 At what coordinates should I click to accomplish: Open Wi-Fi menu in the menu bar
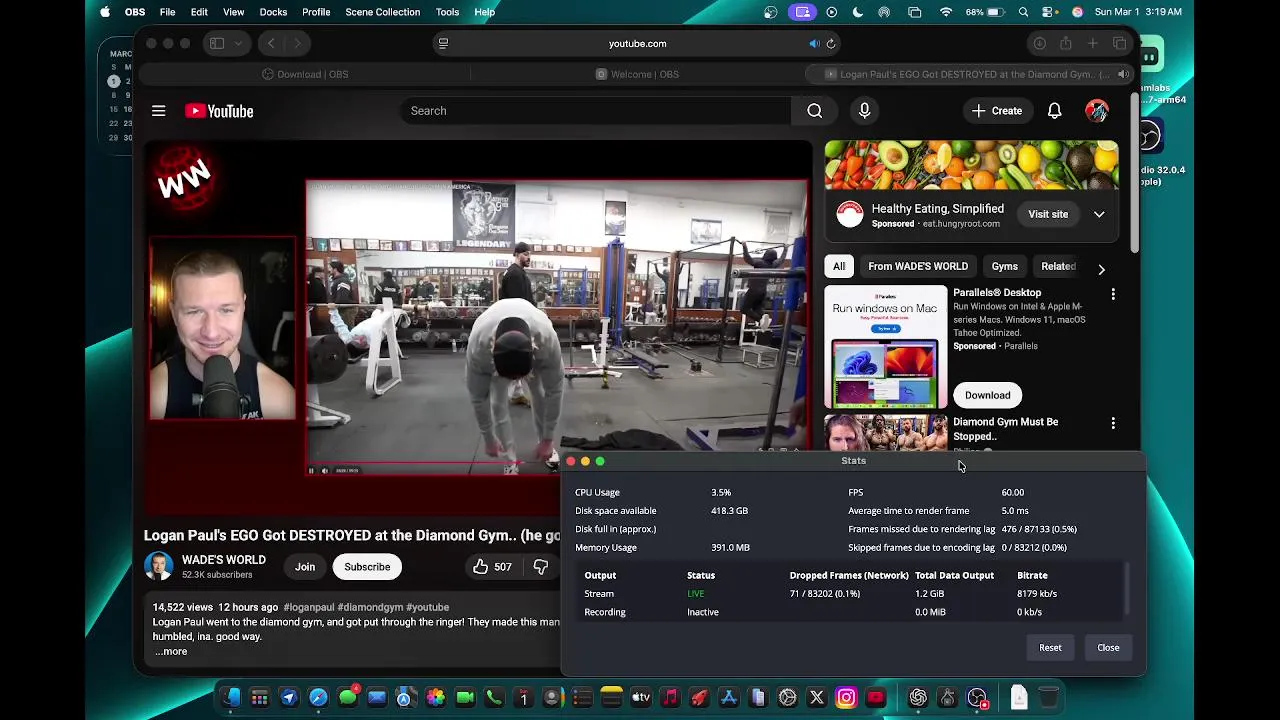pos(945,12)
